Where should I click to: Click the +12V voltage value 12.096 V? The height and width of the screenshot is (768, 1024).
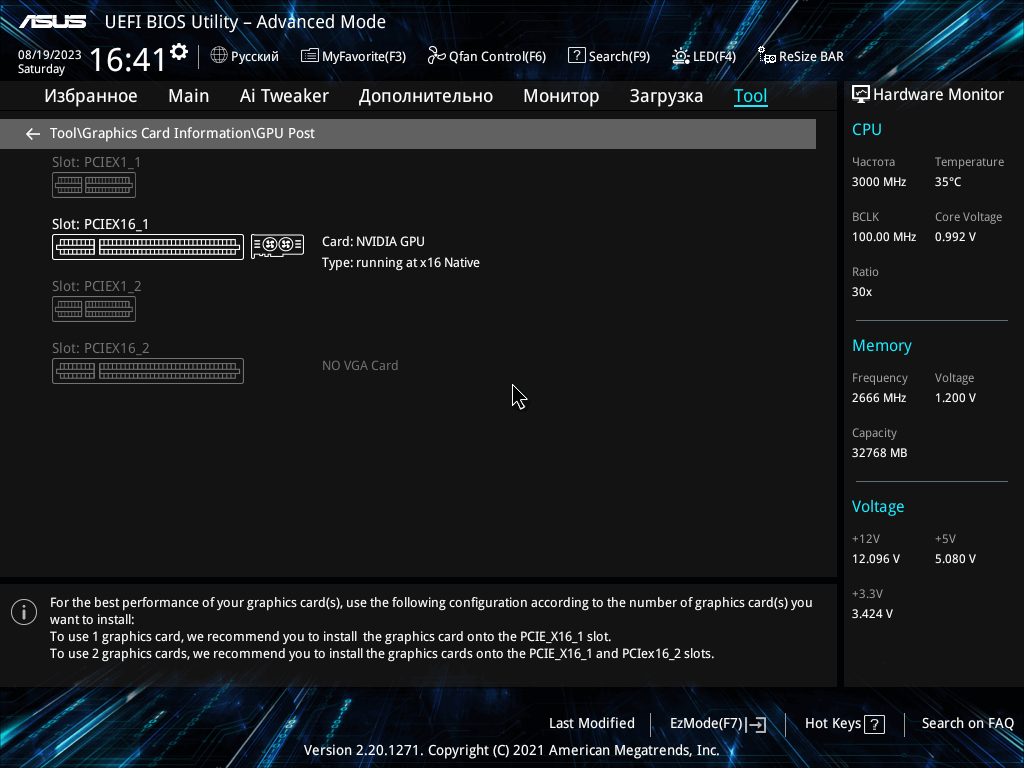click(x=876, y=559)
